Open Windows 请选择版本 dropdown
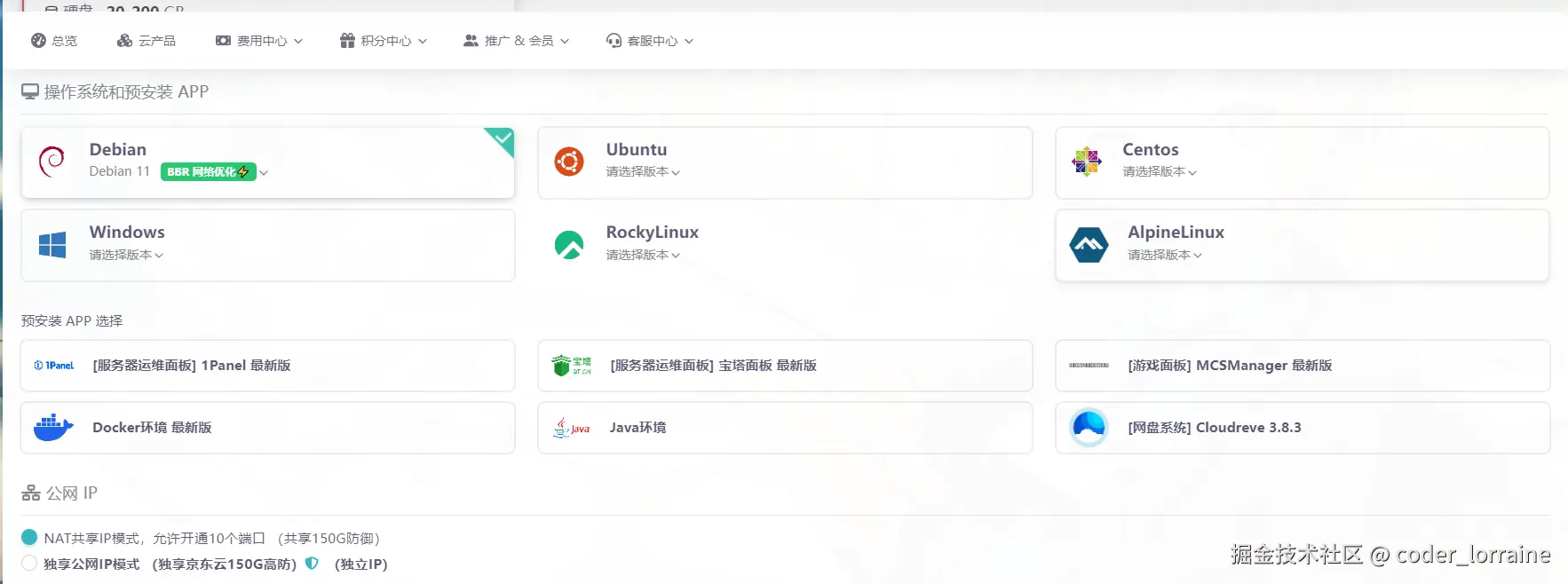The width and height of the screenshot is (1568, 584). click(x=126, y=255)
